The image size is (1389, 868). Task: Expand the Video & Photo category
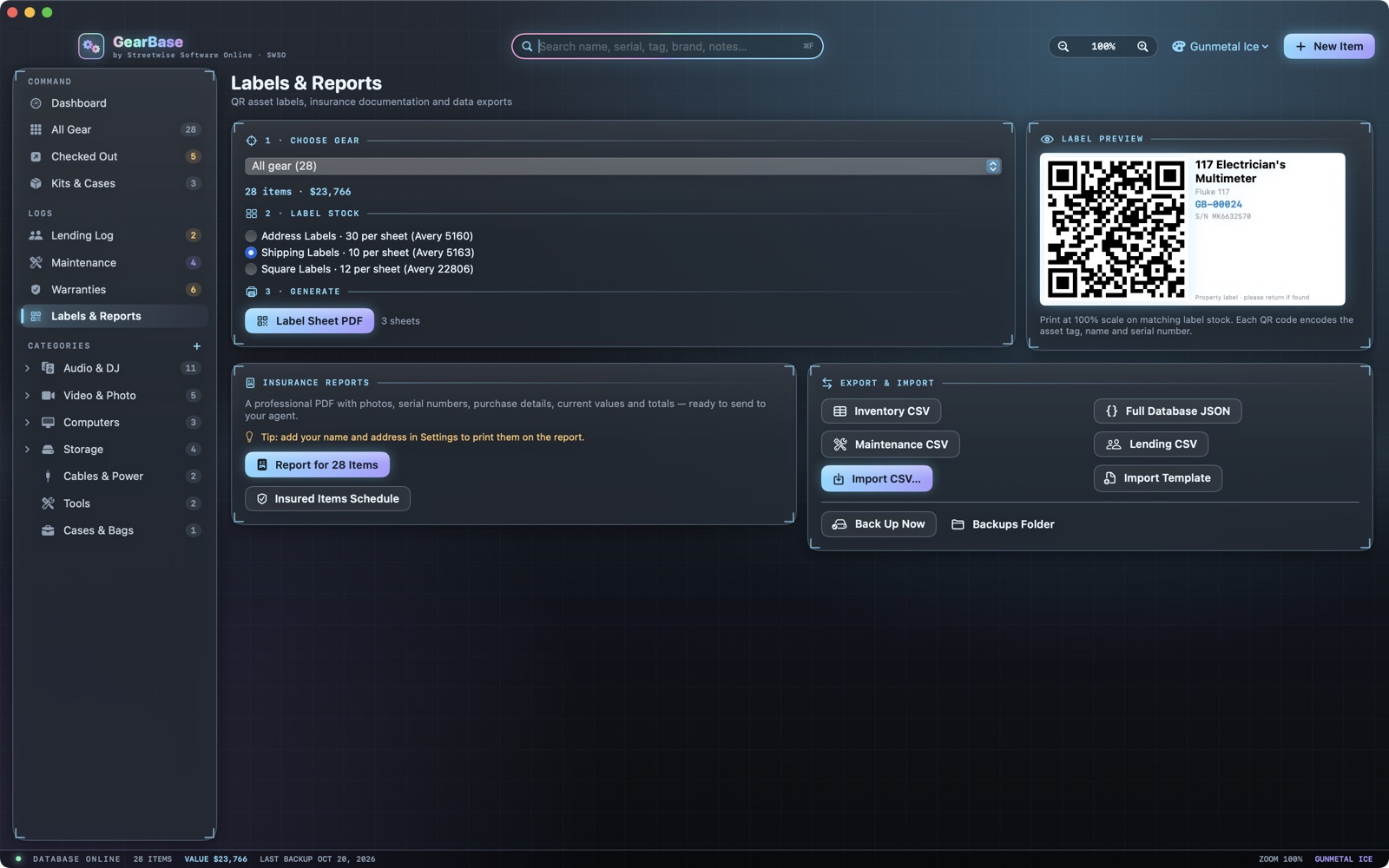coord(27,396)
